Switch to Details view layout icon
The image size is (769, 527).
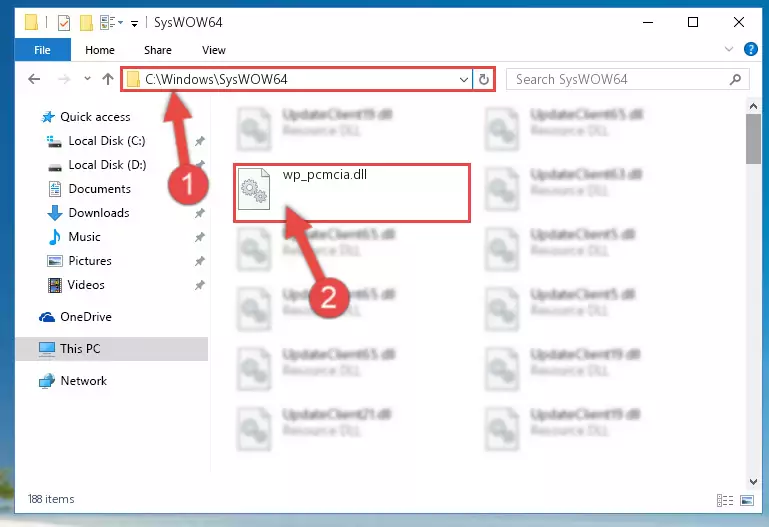tap(725, 500)
